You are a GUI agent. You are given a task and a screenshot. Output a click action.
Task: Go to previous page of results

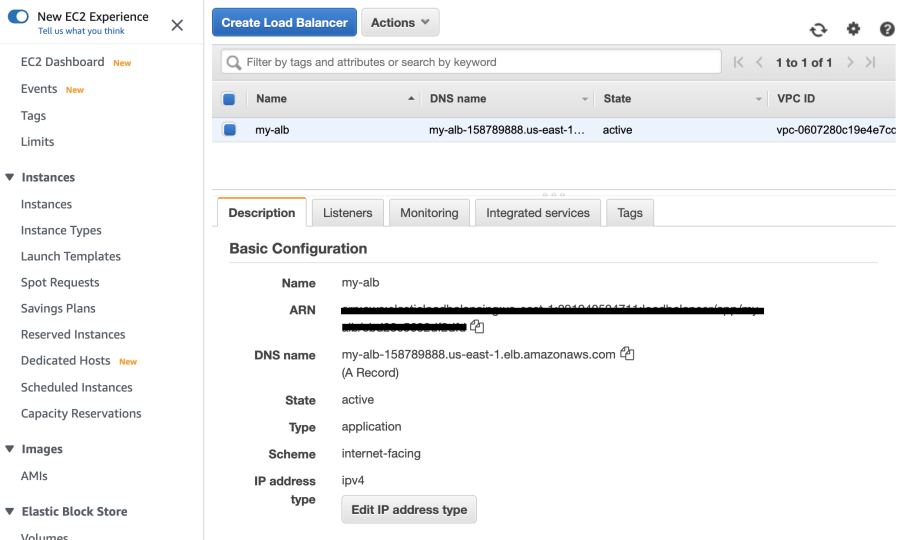click(759, 62)
